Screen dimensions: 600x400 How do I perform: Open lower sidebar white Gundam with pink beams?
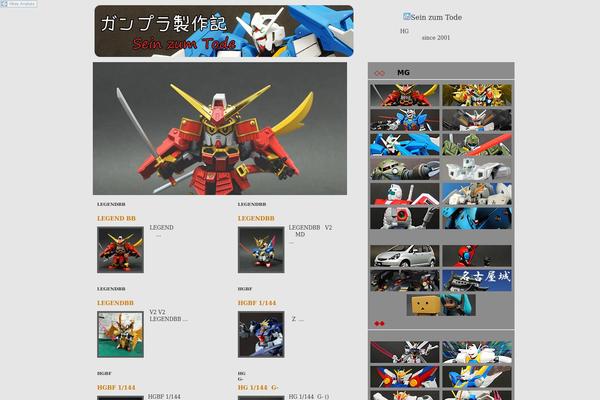click(405, 352)
